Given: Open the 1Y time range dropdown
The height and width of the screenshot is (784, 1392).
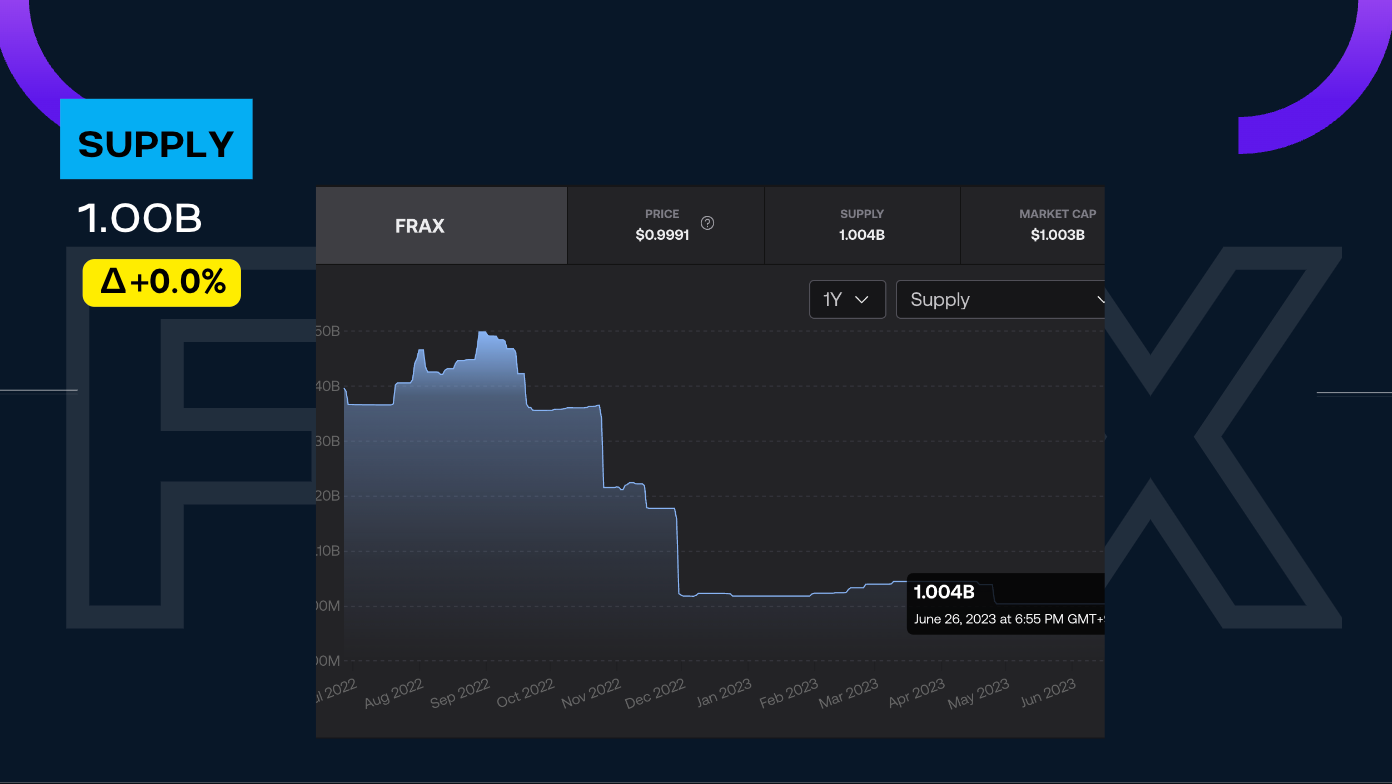Looking at the screenshot, I should 847,300.
